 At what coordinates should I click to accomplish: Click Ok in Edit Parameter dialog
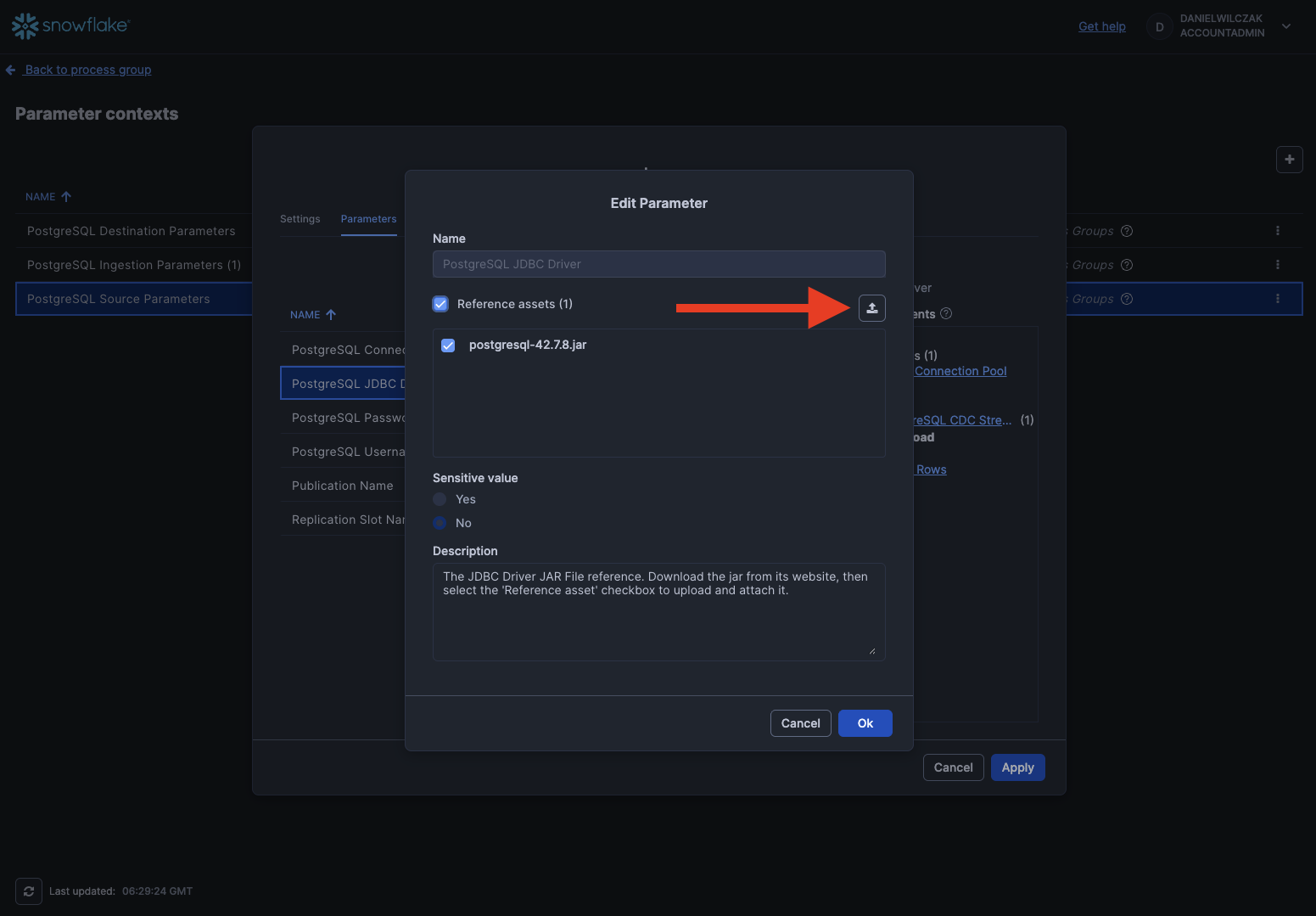(x=865, y=723)
